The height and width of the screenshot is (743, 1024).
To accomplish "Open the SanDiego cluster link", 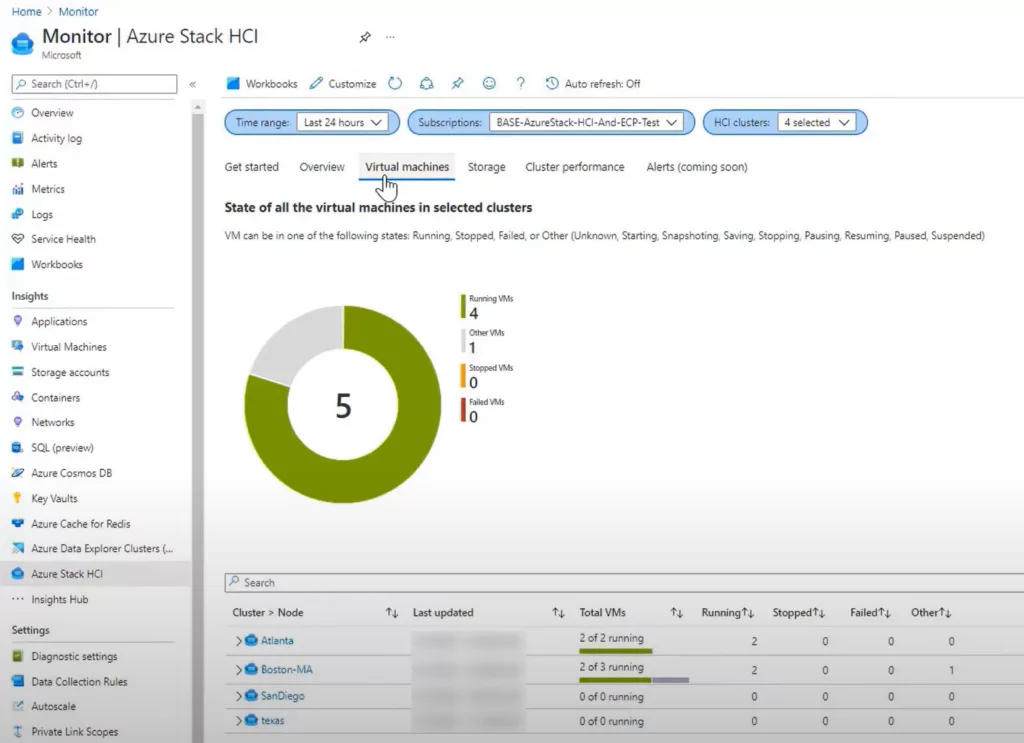I will point(282,697).
